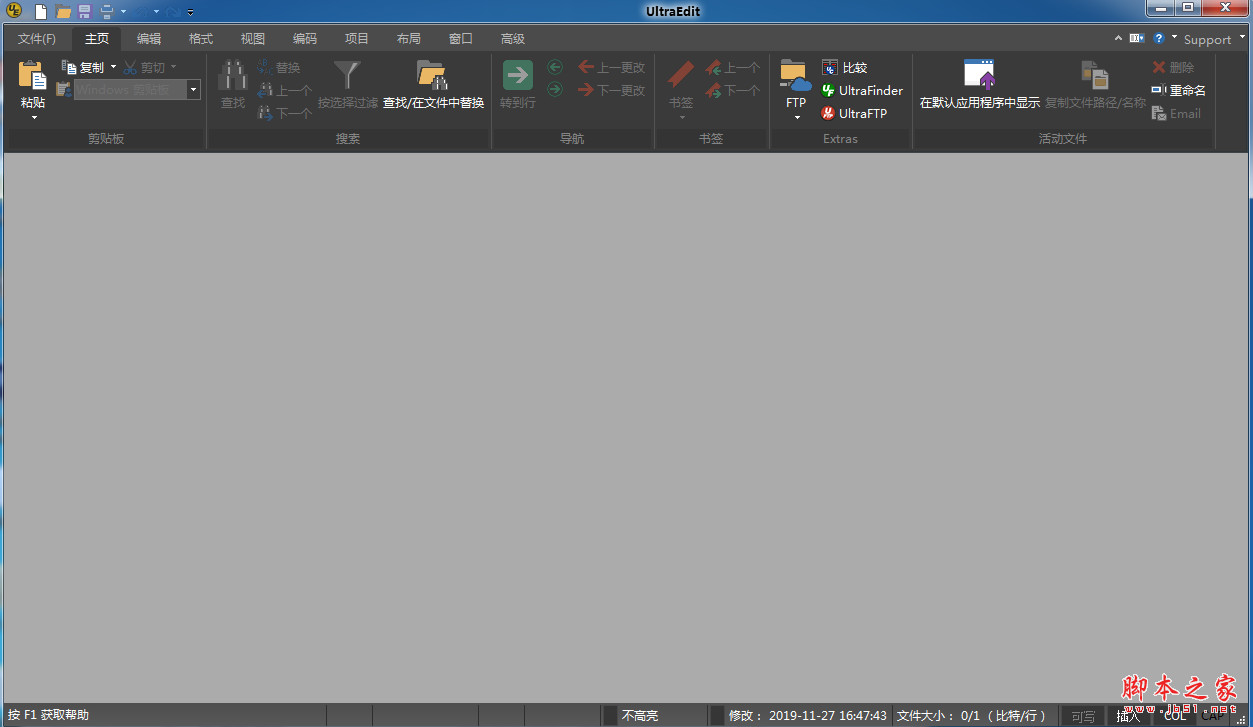Open the Help icon dropdown arrow
The height and width of the screenshot is (727, 1253).
[x=1174, y=38]
